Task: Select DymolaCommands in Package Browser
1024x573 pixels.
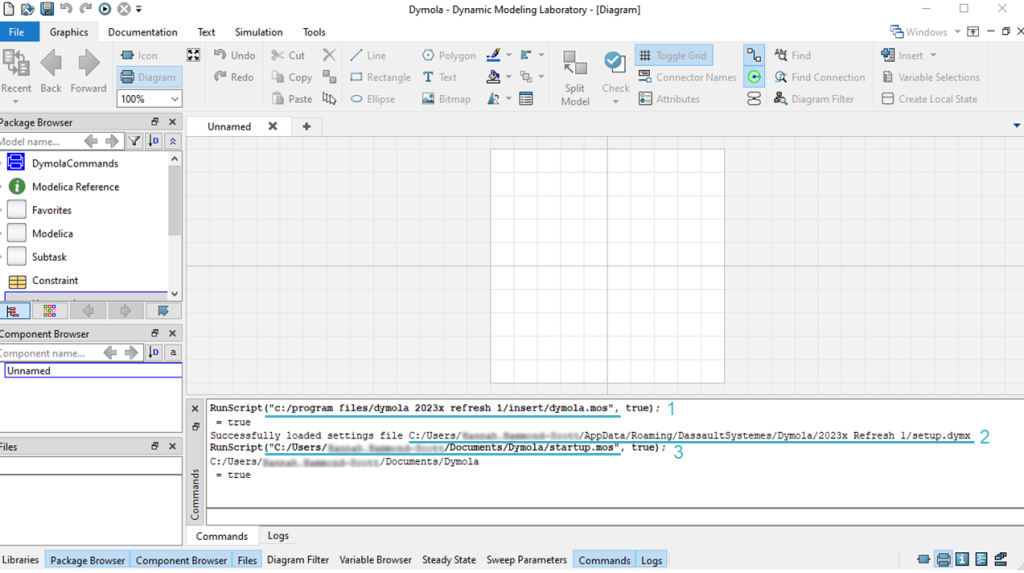Action: coord(75,163)
